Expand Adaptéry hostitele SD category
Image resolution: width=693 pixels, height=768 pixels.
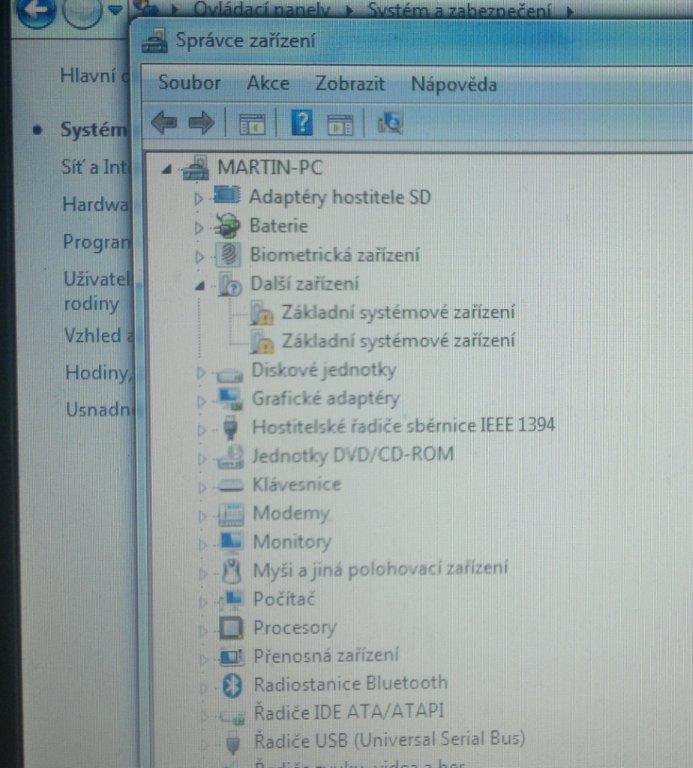pyautogui.click(x=198, y=199)
